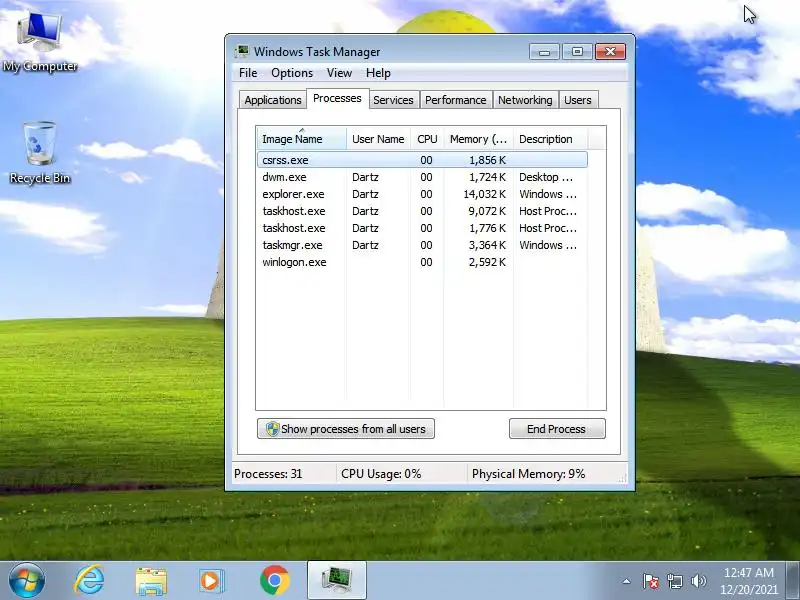Select taskhost.exe using 9,072 K

(422, 211)
